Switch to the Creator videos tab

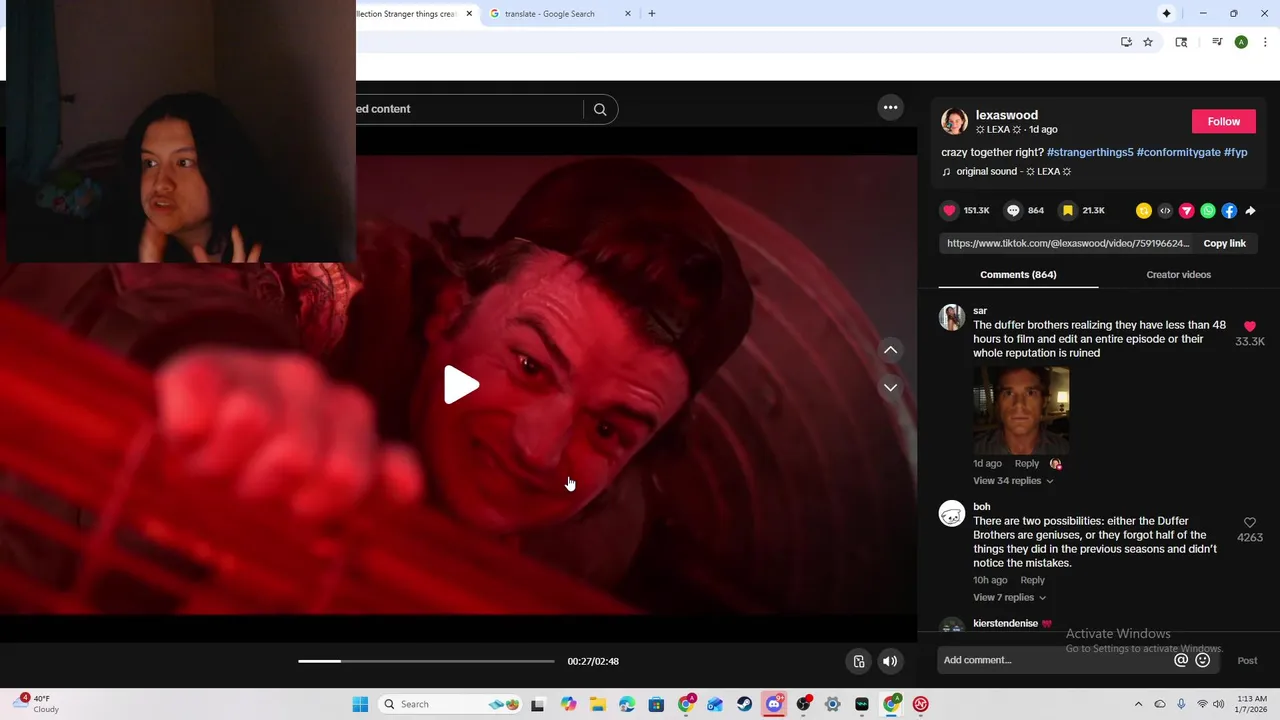[x=1178, y=275]
